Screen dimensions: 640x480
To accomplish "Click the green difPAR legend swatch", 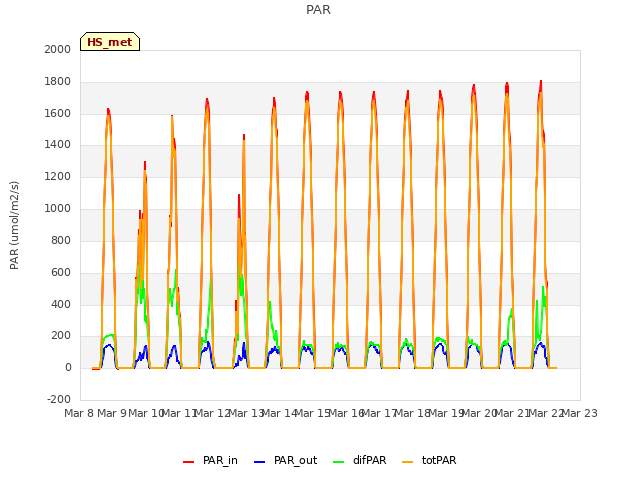I will (339, 462).
